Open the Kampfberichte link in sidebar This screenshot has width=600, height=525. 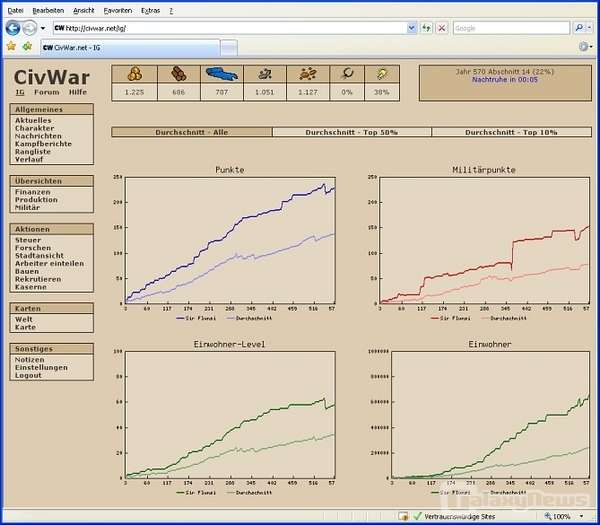pos(43,144)
